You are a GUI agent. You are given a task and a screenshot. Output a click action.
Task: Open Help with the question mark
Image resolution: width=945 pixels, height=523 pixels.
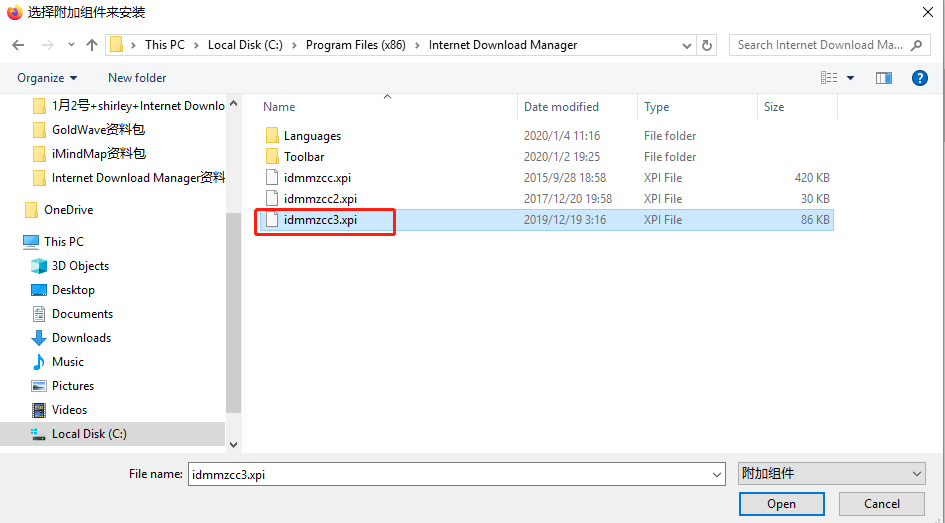click(x=920, y=78)
